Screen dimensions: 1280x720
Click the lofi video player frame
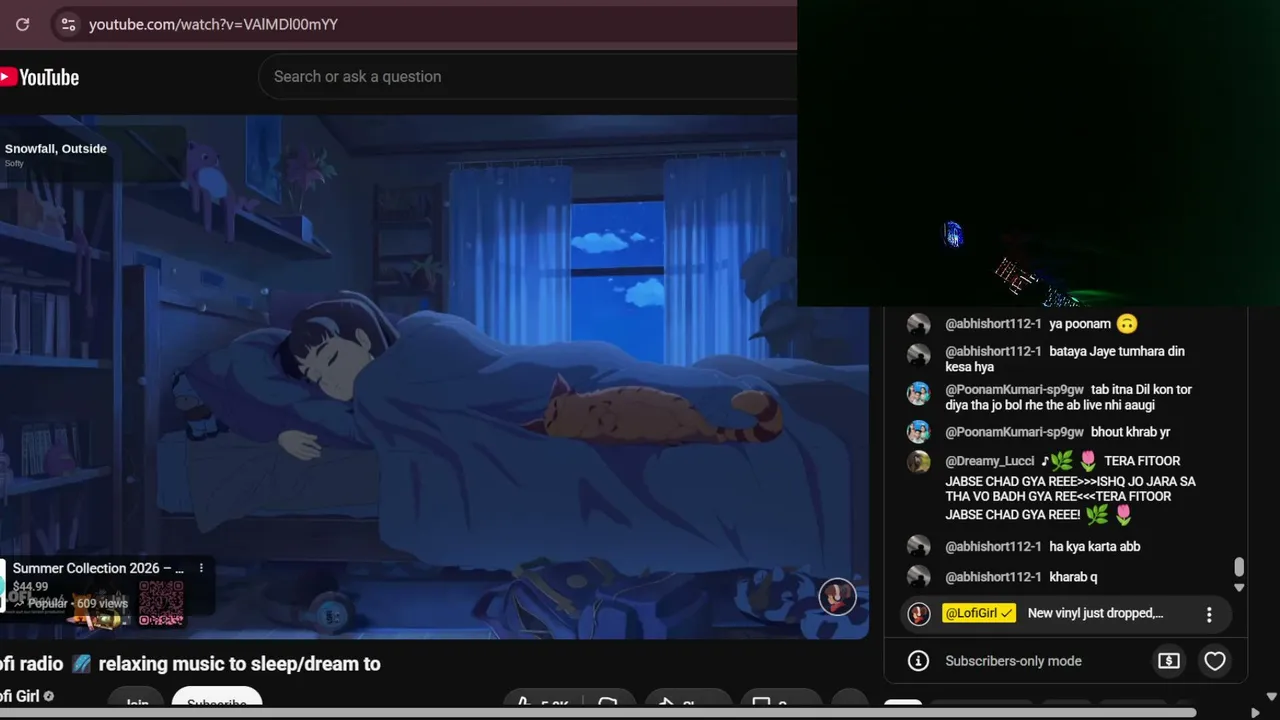[x=434, y=376]
